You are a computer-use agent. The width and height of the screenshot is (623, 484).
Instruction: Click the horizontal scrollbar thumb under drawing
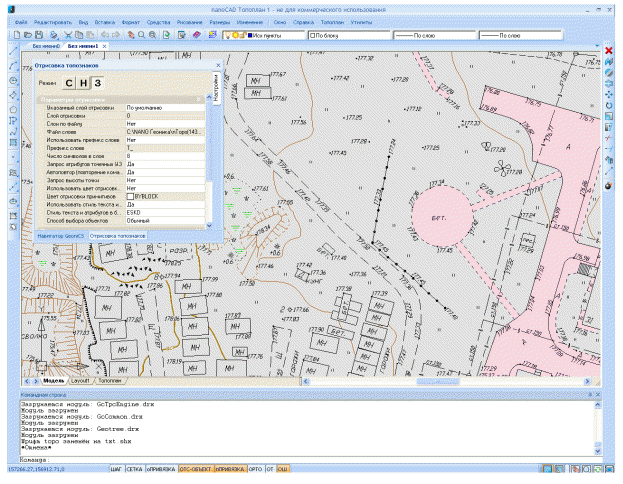(x=438, y=381)
